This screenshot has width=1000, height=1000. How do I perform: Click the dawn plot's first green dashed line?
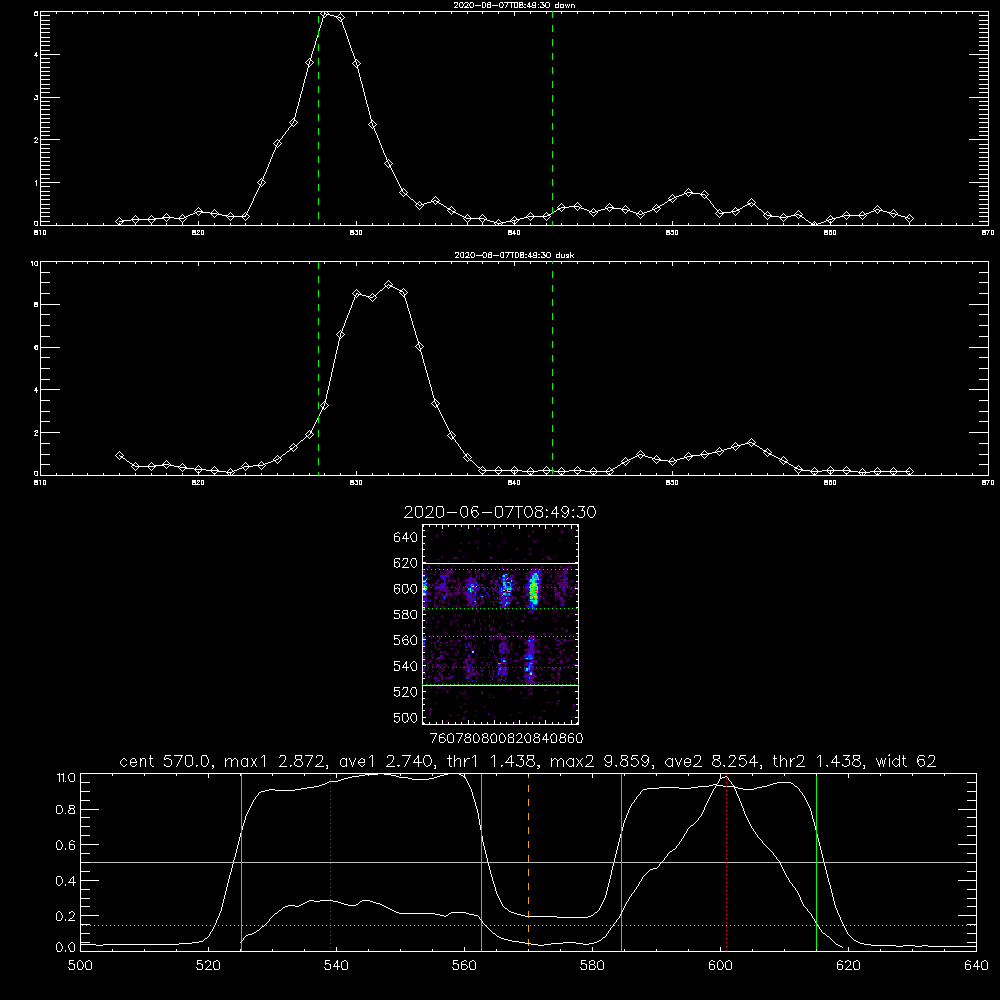pos(318,118)
